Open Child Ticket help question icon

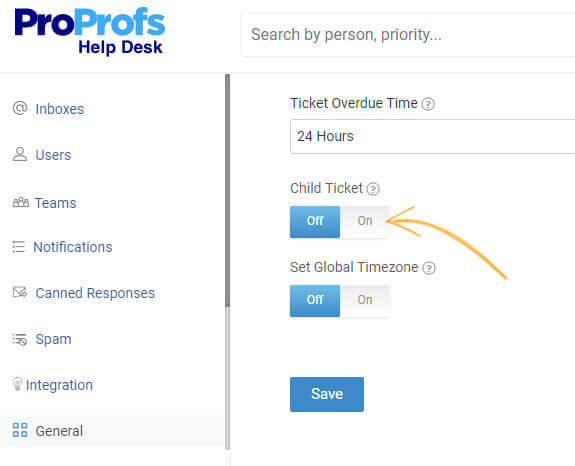[x=373, y=189]
